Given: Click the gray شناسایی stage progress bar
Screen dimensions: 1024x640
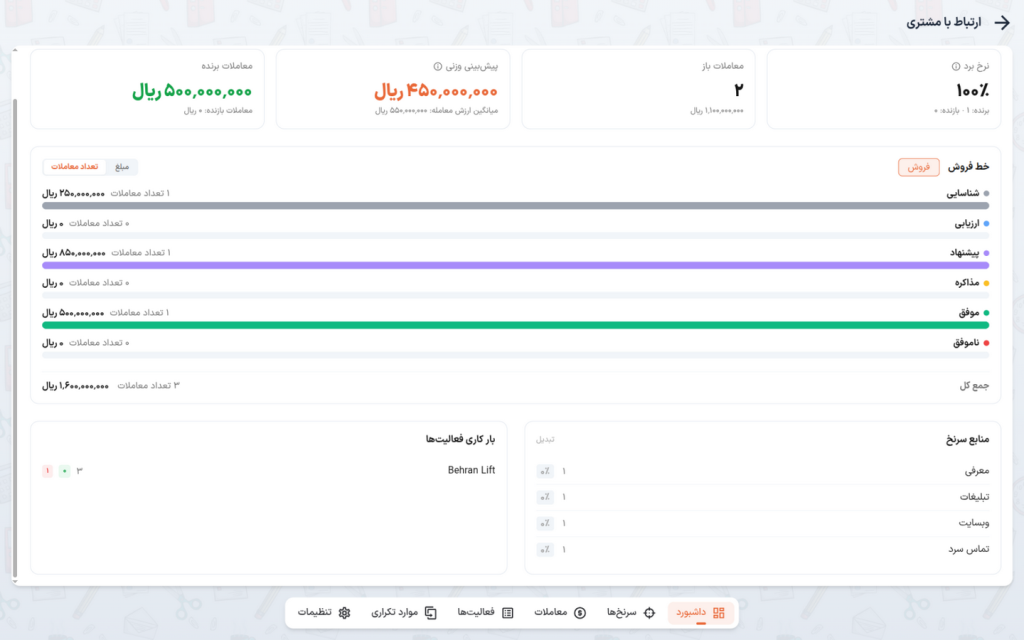Looking at the screenshot, I should 515,206.
